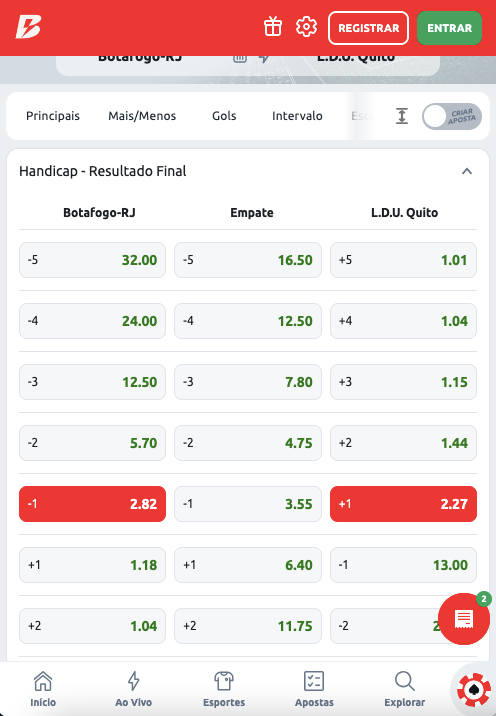Switch to Mais/Menos tab
This screenshot has height=716, width=496.
[142, 116]
